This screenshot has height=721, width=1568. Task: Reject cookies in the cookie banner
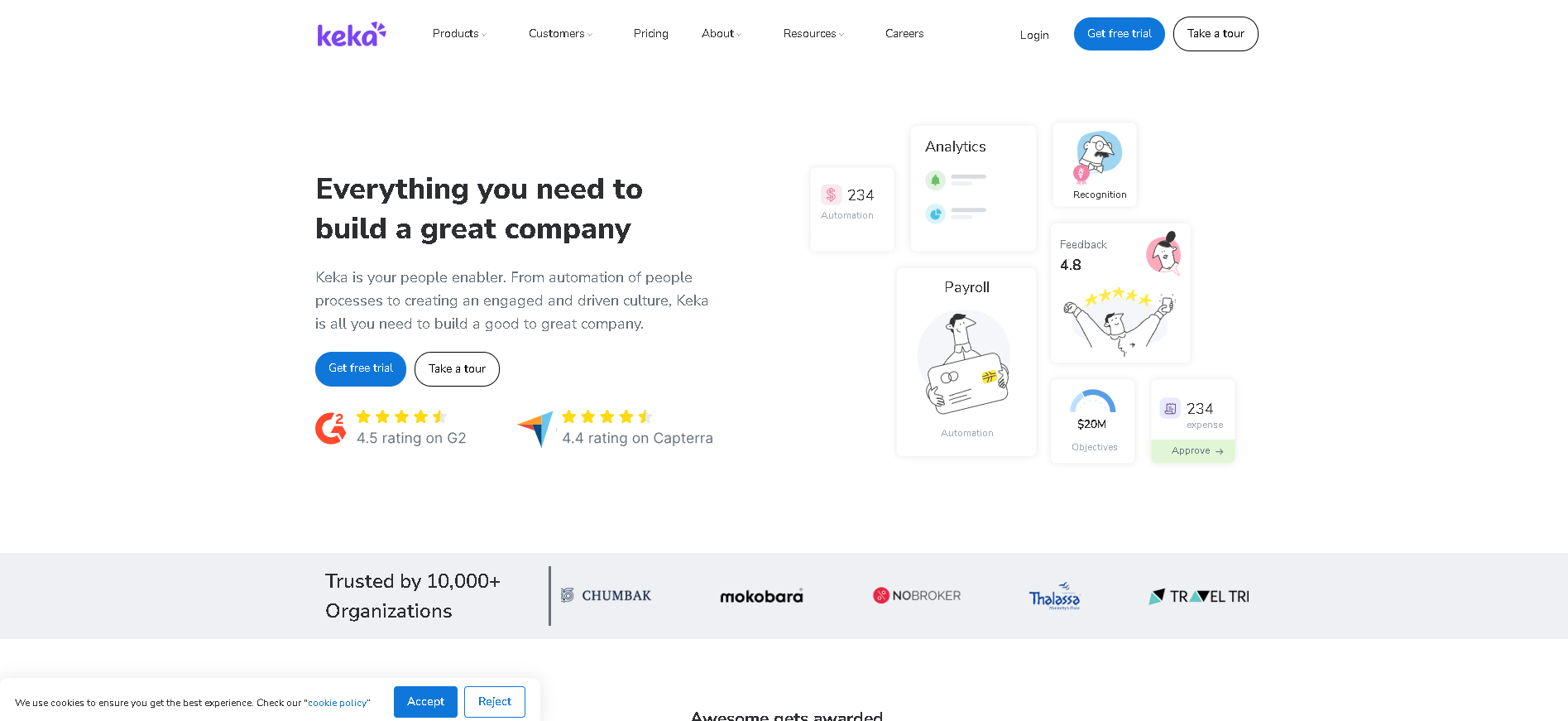point(495,702)
